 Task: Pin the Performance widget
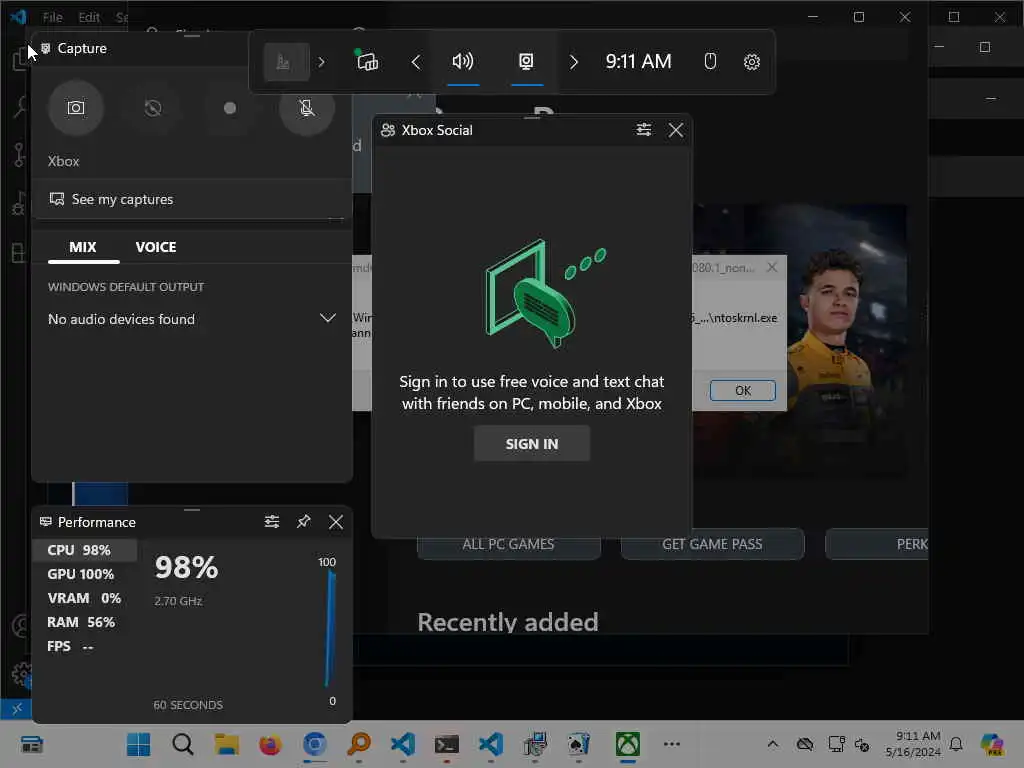(x=304, y=522)
